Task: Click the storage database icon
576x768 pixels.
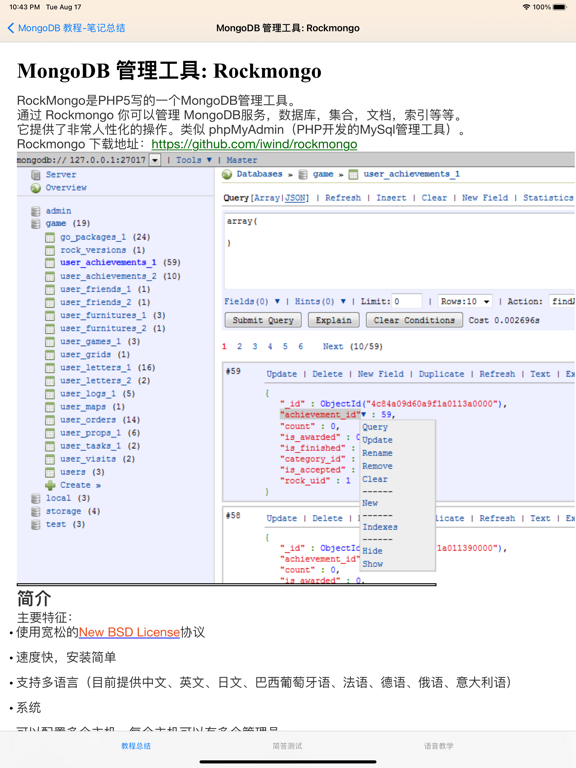Action: [35, 511]
